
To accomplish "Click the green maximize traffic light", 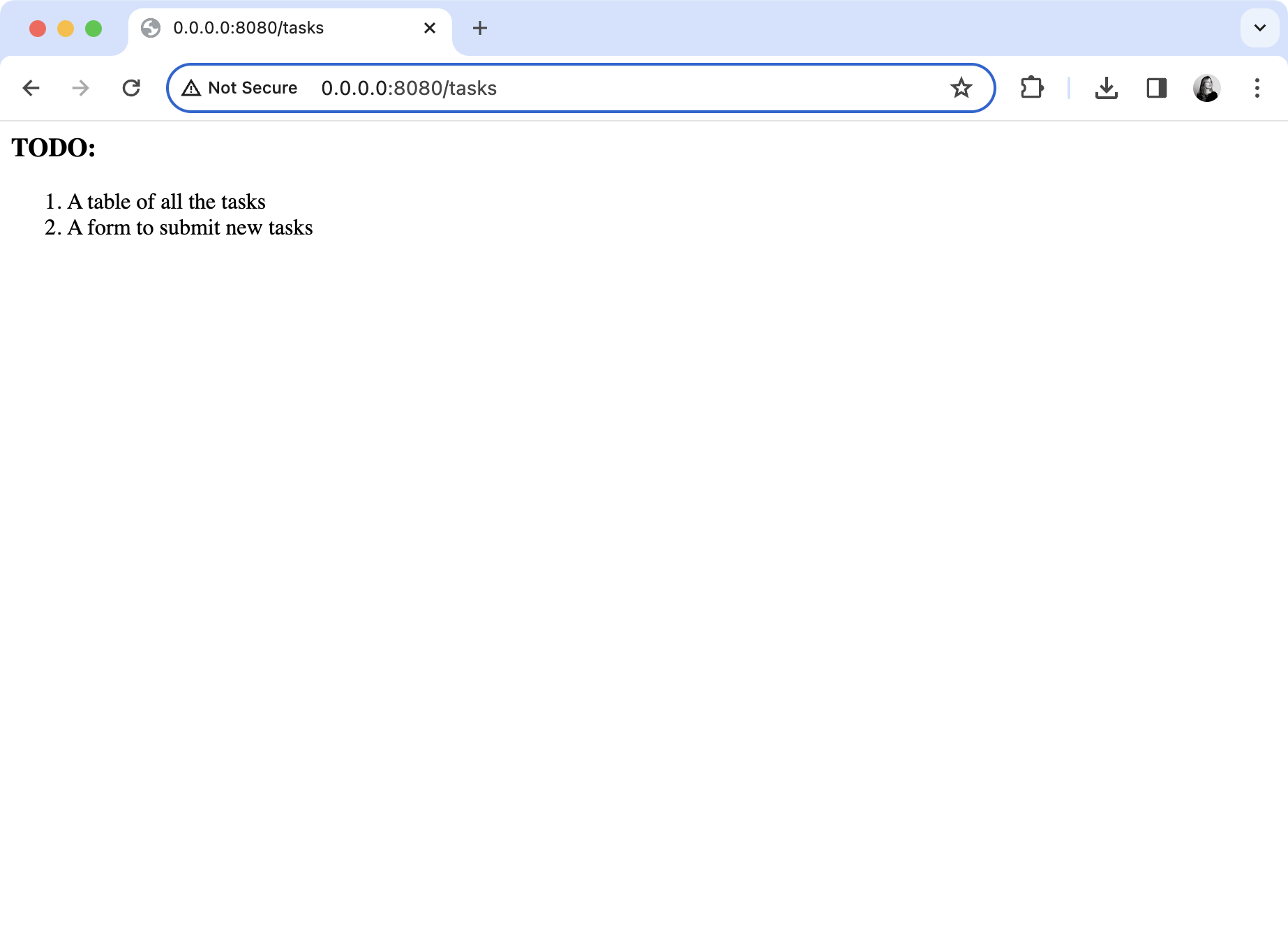I will 92,28.
